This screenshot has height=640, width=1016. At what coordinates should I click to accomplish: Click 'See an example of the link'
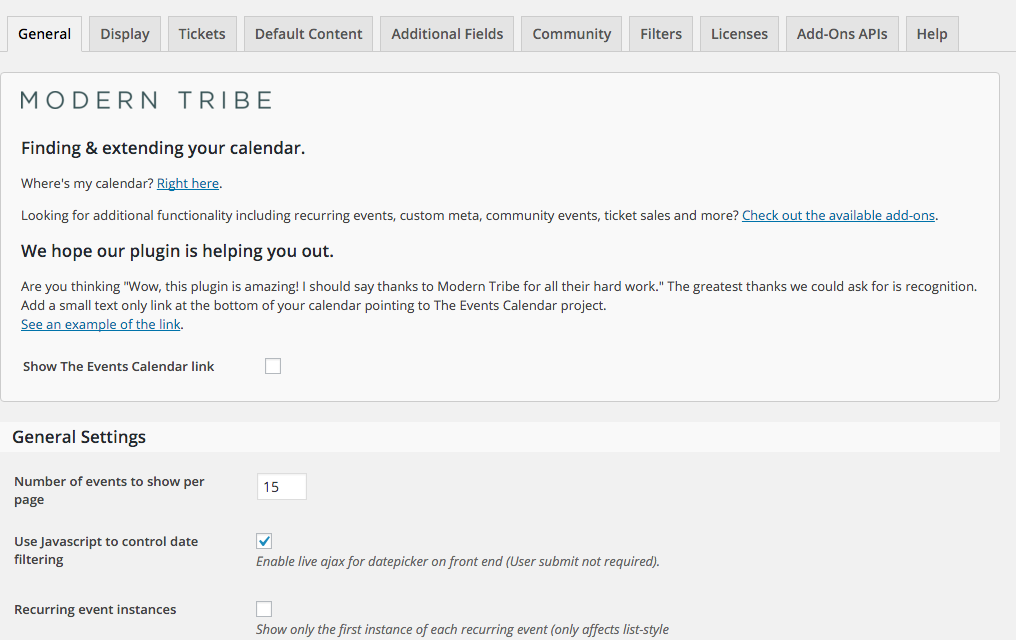click(x=101, y=324)
